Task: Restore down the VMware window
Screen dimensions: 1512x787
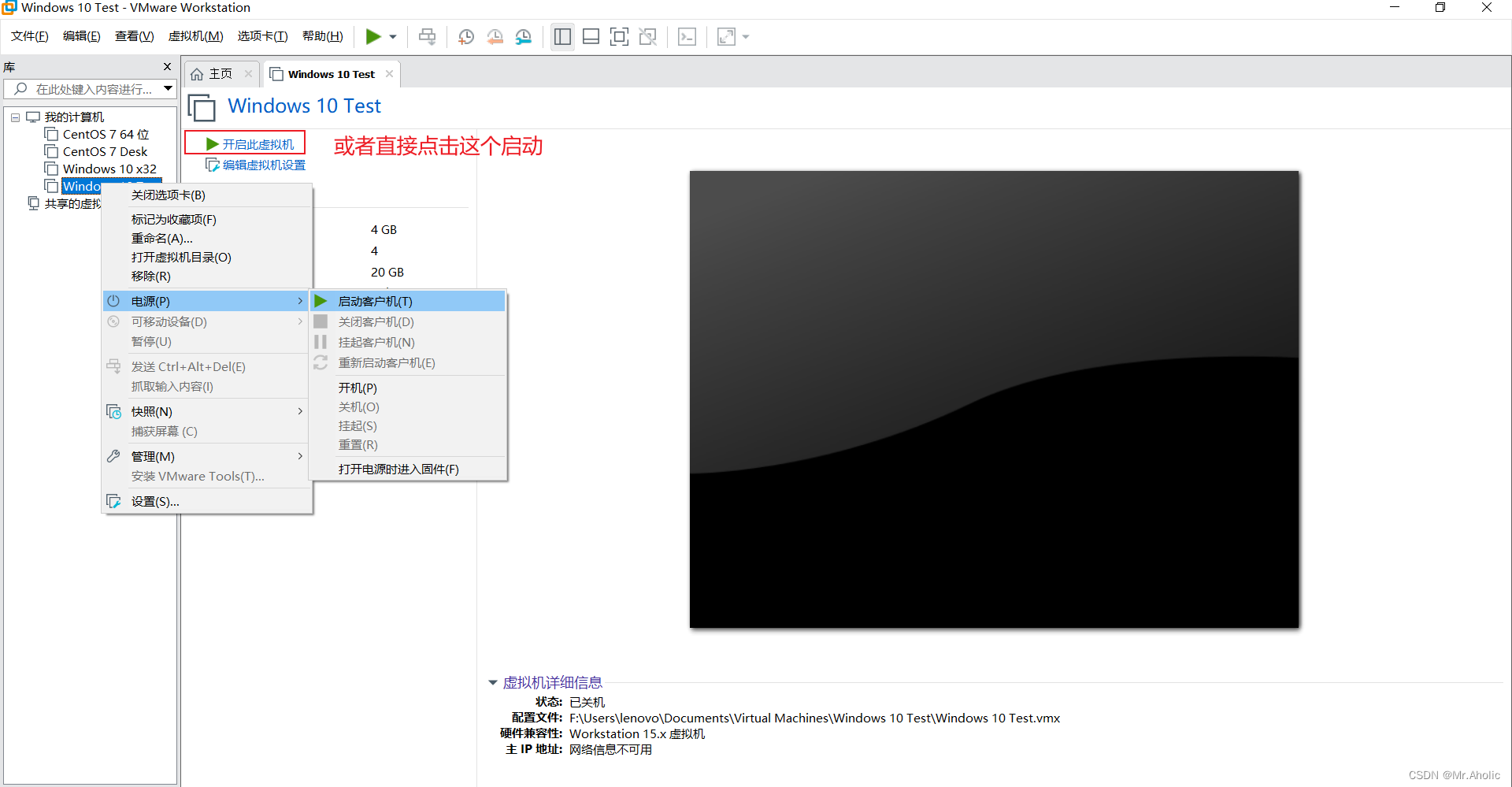Action: pyautogui.click(x=1440, y=8)
